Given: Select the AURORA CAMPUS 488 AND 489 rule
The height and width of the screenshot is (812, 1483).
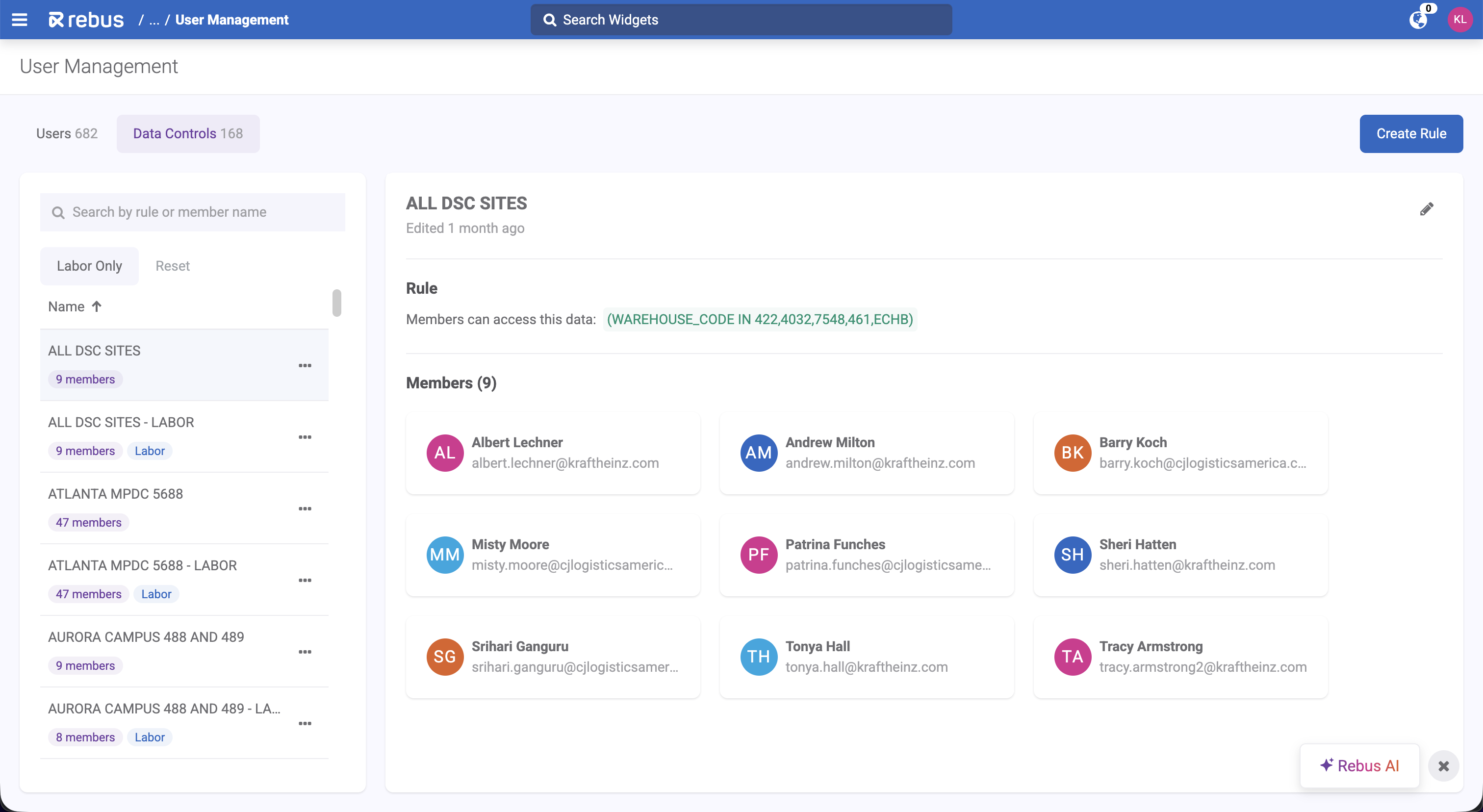Looking at the screenshot, I should tap(184, 652).
